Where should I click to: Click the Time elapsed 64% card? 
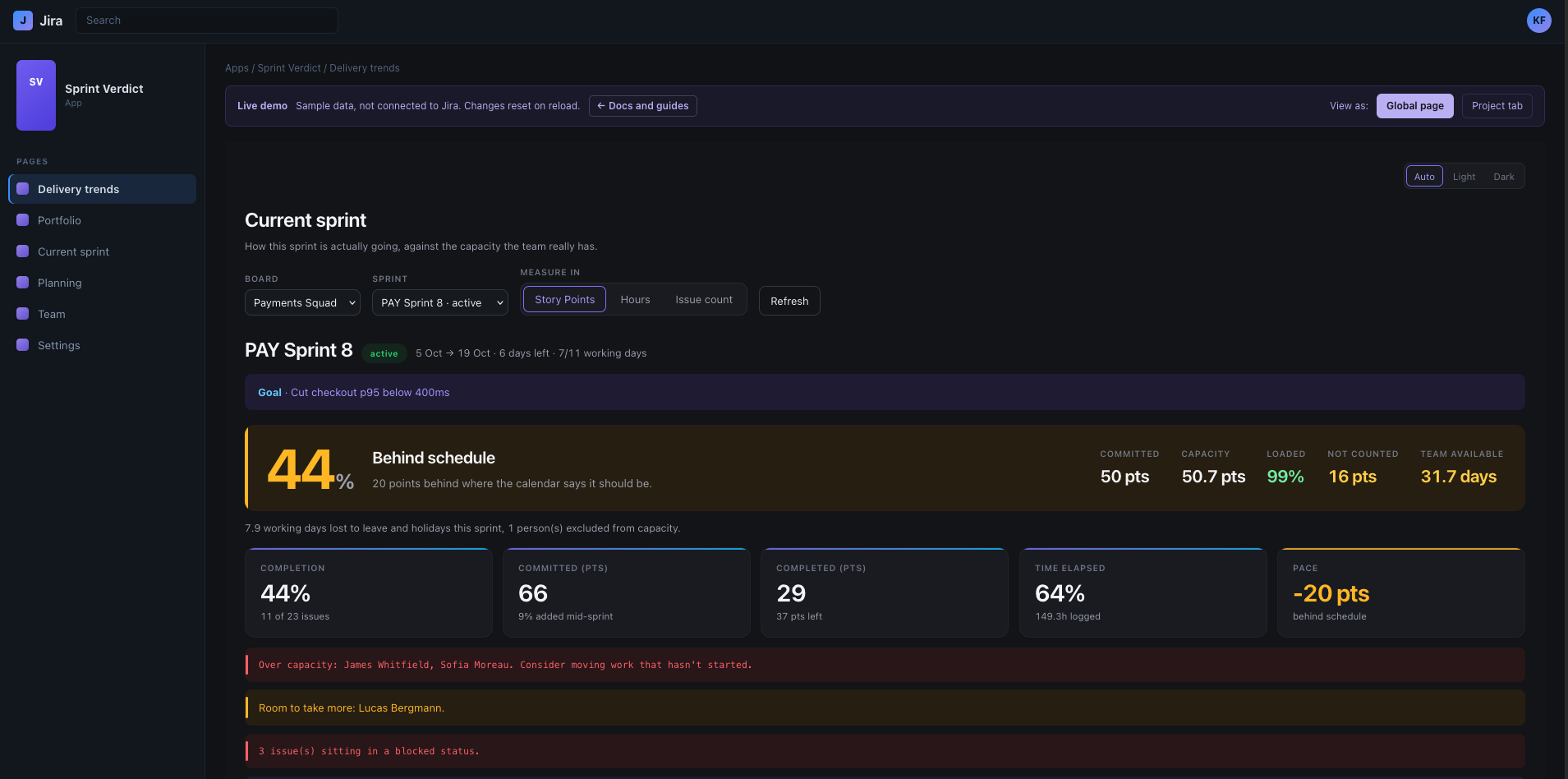1143,592
